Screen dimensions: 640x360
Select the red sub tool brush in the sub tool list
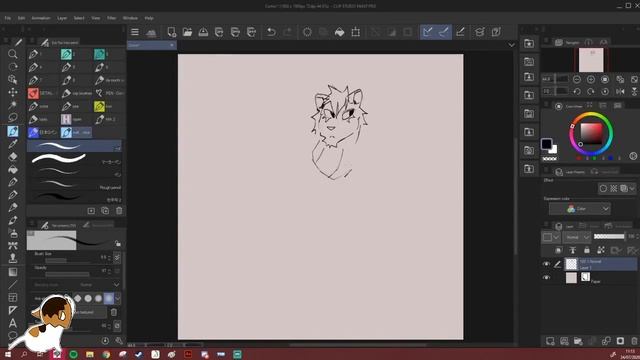coord(33,93)
